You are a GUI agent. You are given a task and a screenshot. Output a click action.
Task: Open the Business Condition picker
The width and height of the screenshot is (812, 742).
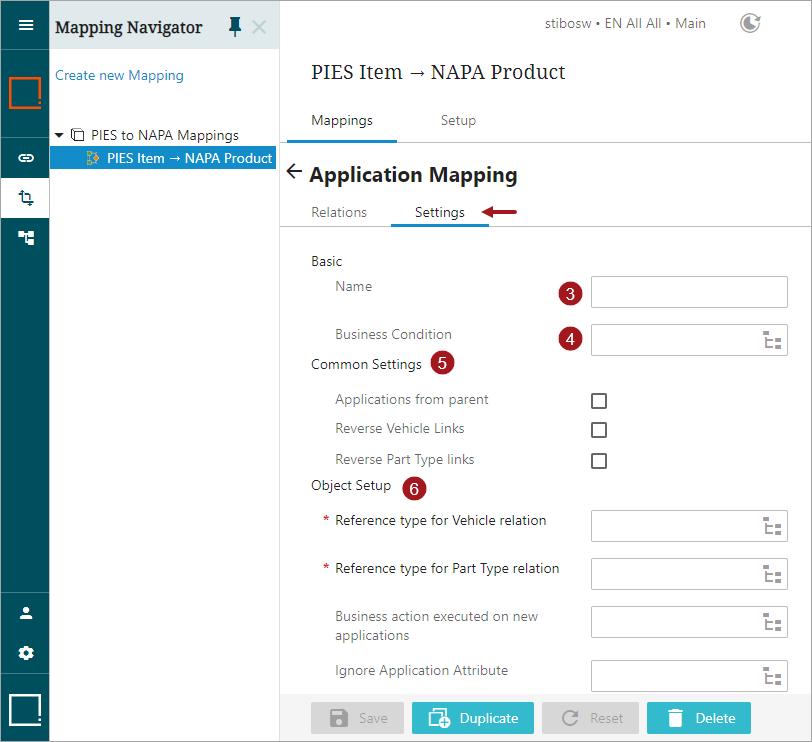tap(771, 340)
